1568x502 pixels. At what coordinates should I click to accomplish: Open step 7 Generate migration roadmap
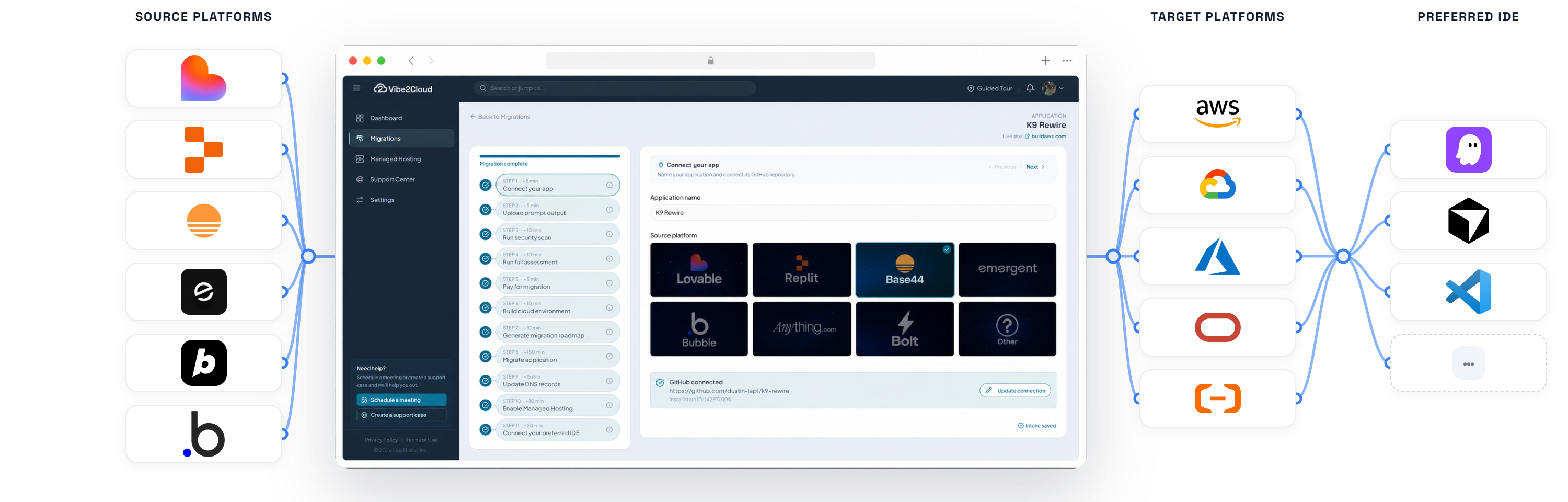pyautogui.click(x=558, y=332)
